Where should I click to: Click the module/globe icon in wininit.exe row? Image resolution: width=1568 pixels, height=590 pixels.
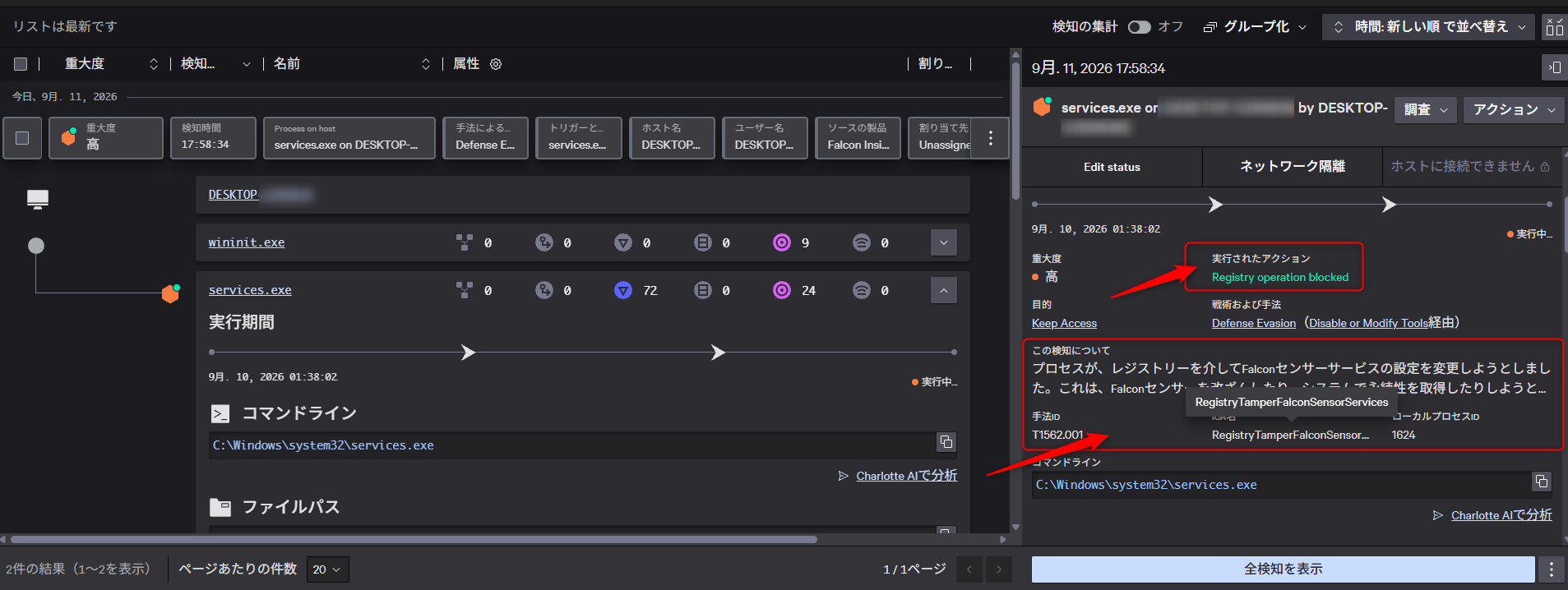click(544, 242)
